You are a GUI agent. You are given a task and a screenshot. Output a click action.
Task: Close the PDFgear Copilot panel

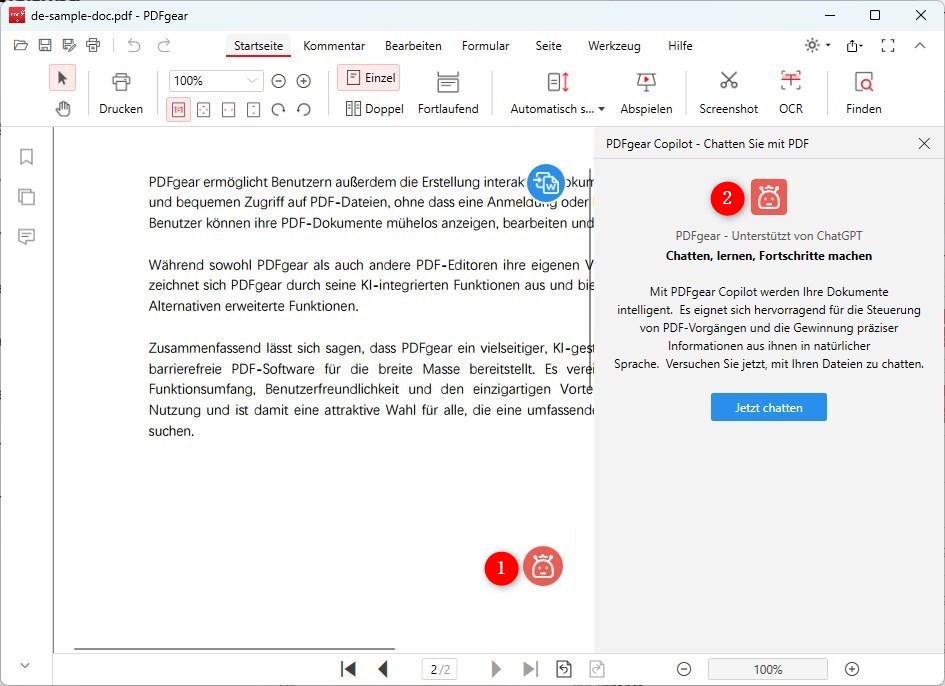coord(924,143)
